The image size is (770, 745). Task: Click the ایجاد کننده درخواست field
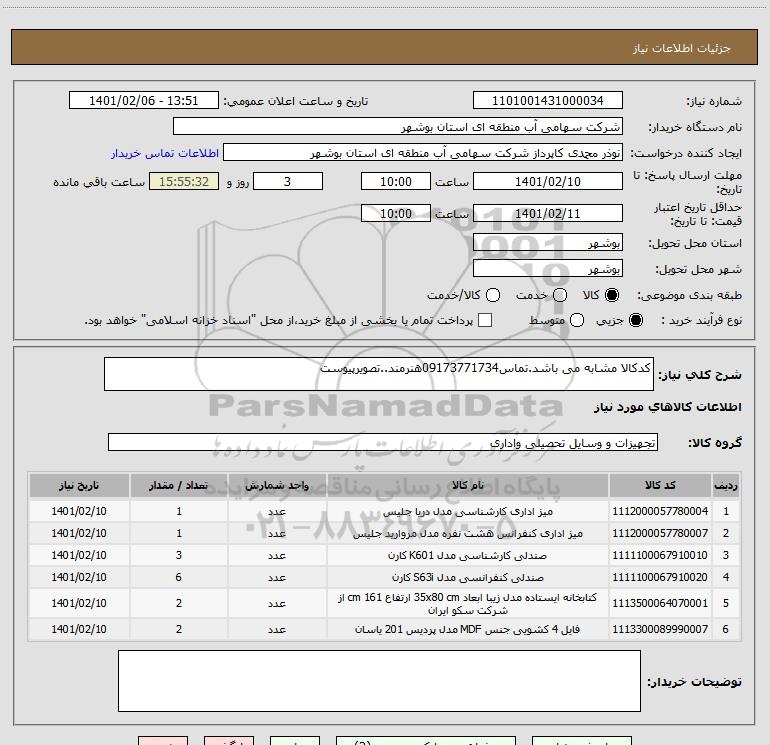423,153
